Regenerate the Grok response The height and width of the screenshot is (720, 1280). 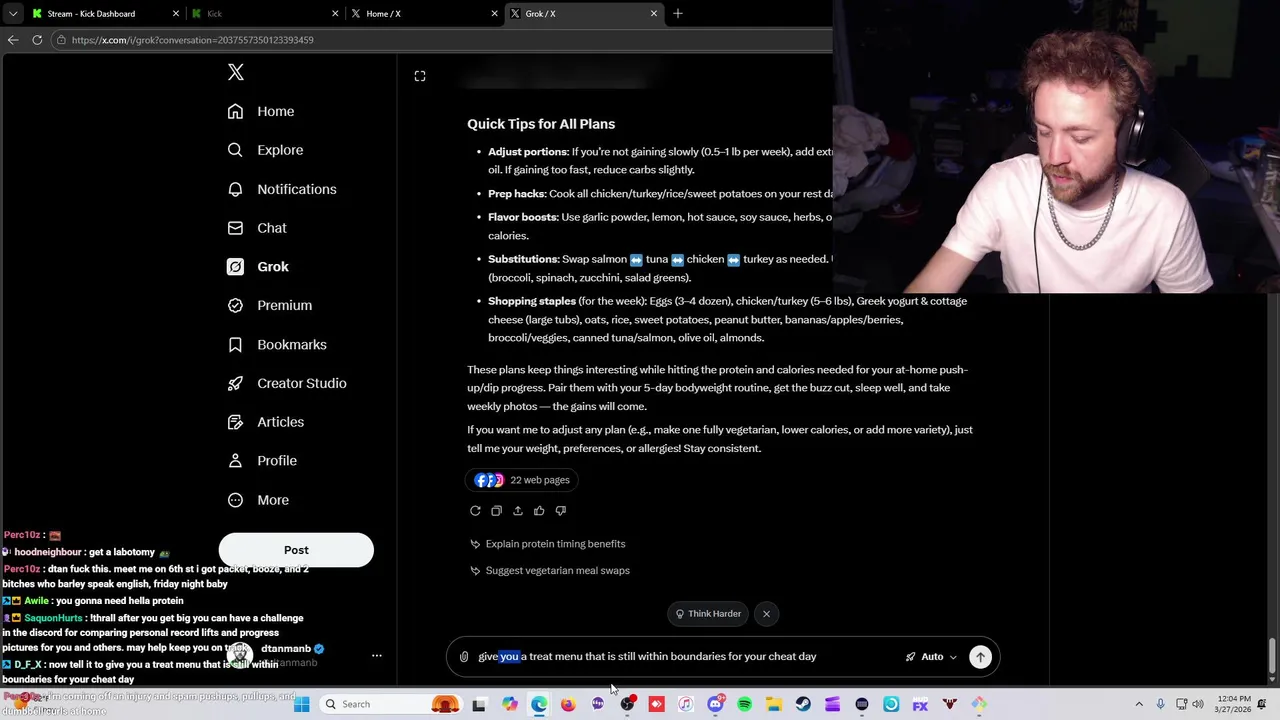[x=475, y=511]
